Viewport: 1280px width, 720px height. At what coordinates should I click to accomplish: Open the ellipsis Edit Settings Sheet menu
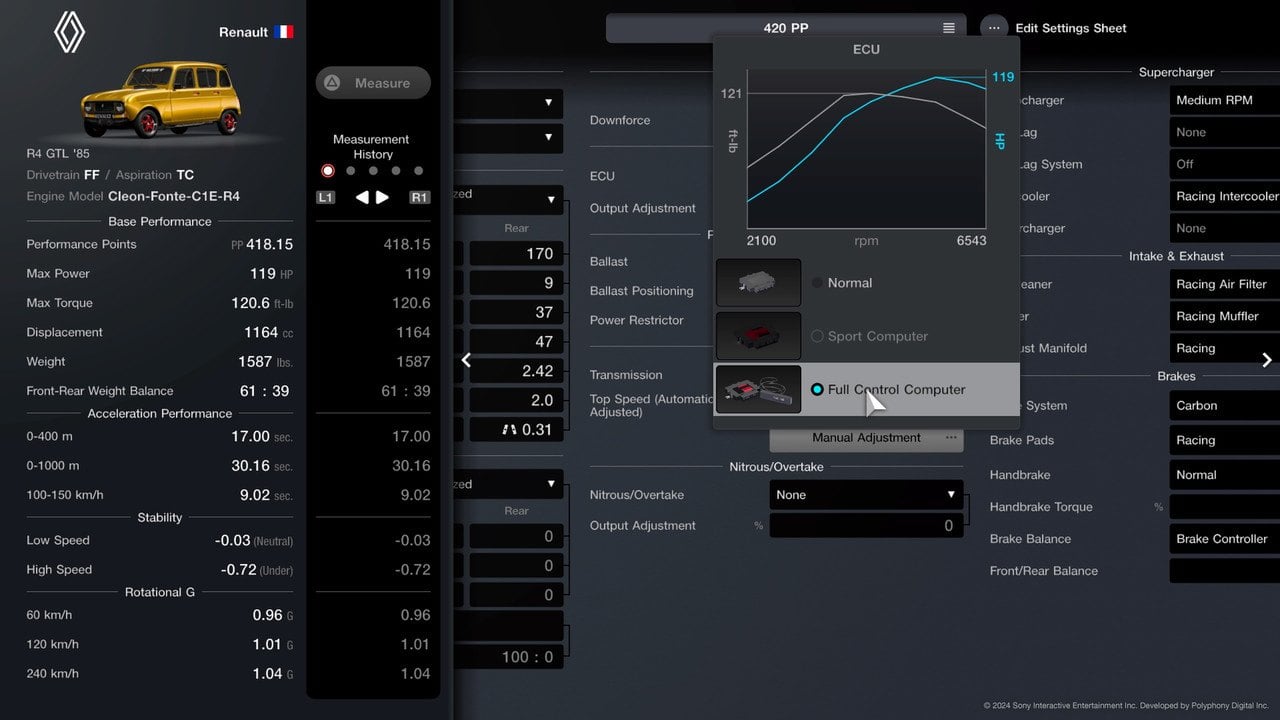click(994, 28)
